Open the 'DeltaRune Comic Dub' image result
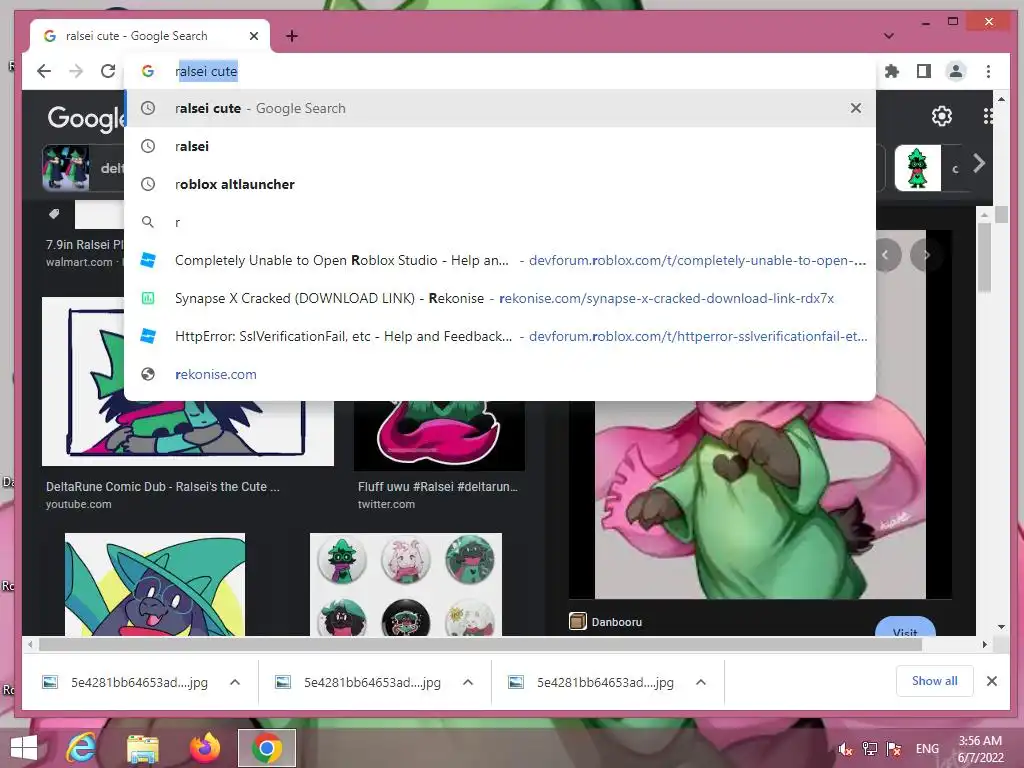The image size is (1024, 768). point(187,434)
